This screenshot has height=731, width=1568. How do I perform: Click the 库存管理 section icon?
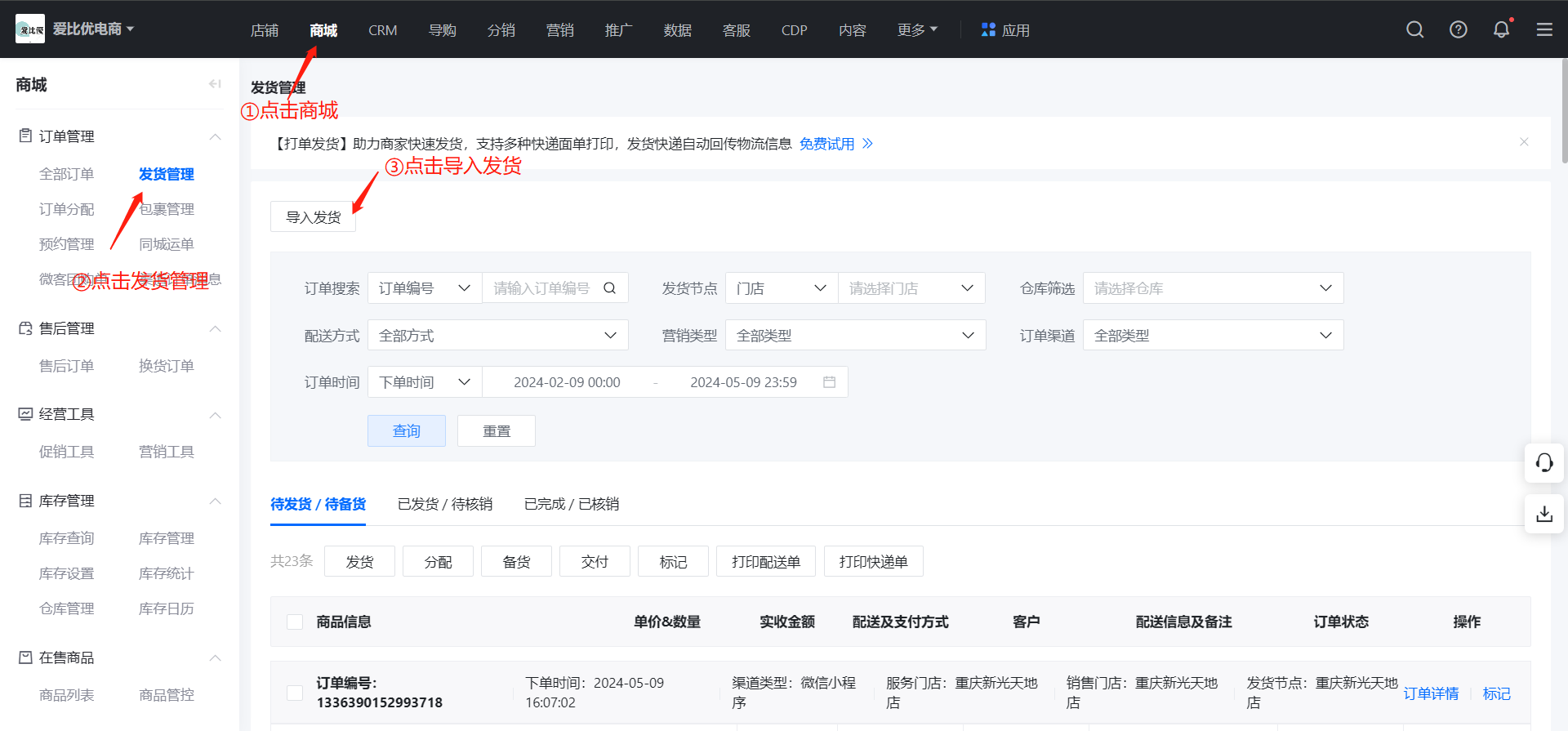[x=25, y=500]
